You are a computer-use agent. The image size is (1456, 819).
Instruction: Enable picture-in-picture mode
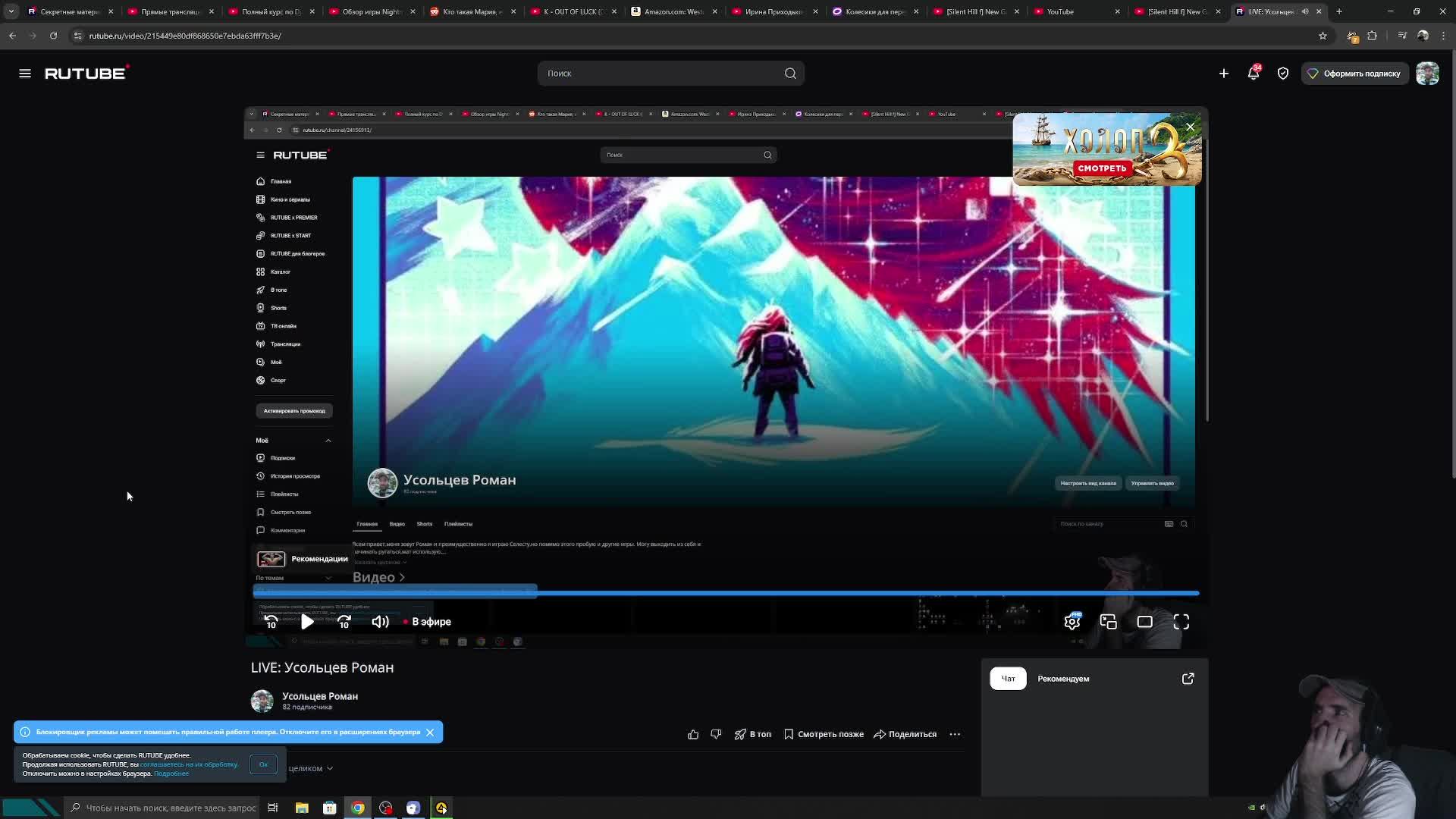point(1109,622)
